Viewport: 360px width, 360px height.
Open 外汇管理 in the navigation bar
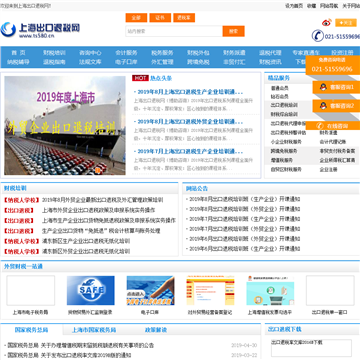(x=162, y=62)
